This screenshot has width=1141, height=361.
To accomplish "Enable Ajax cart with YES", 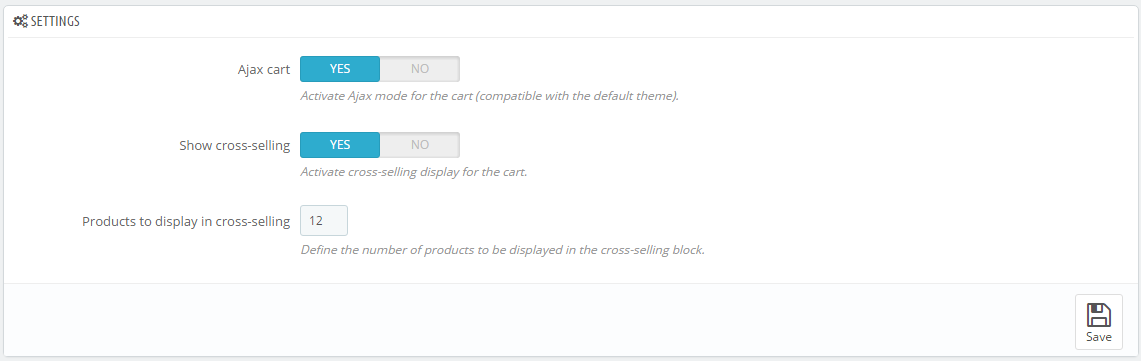I will click(x=340, y=69).
